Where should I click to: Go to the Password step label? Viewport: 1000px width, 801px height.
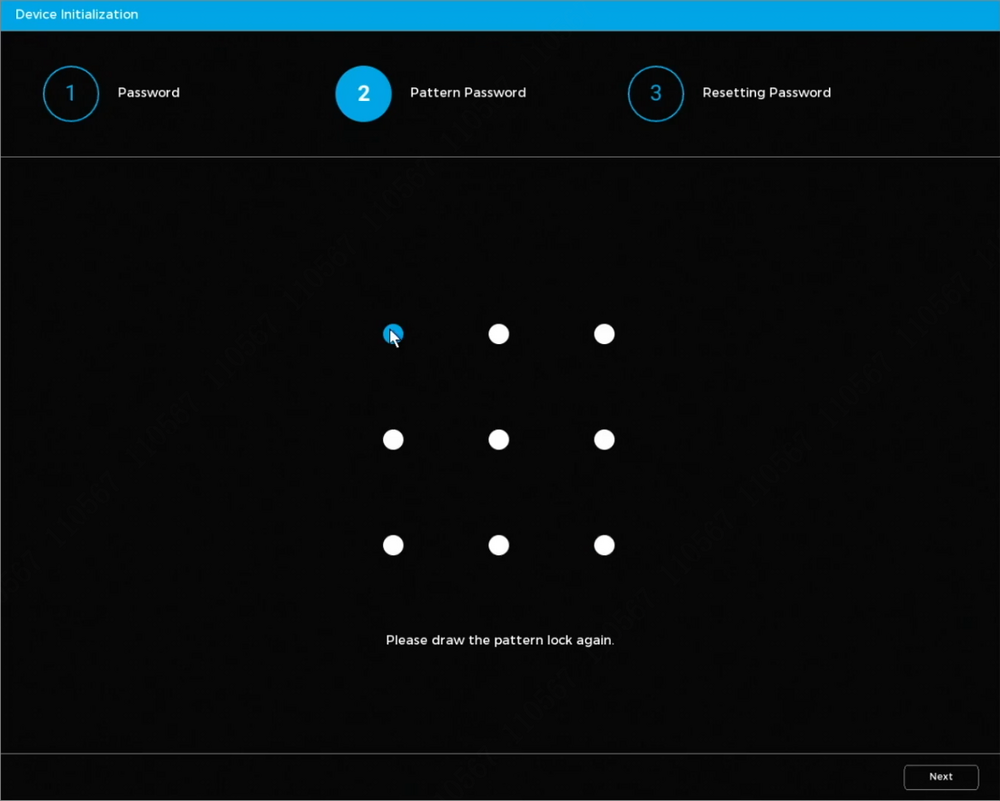point(149,93)
